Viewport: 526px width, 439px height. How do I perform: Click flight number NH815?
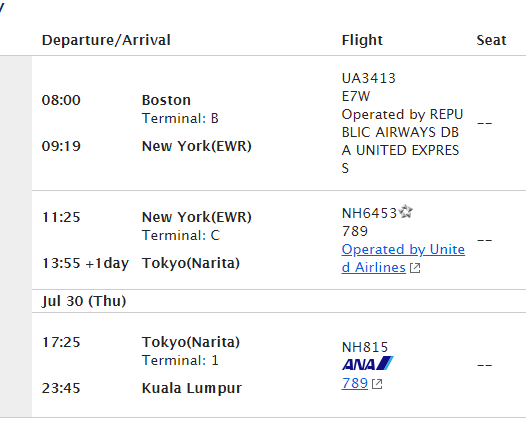pos(365,347)
